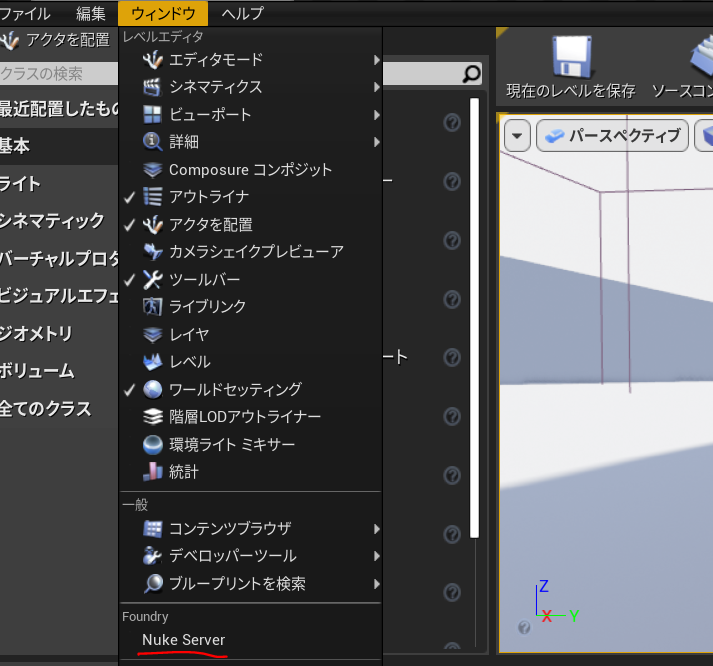Uncheck ワールドセッティング in the window menu
Viewport: 713px width, 666px height.
click(x=130, y=390)
